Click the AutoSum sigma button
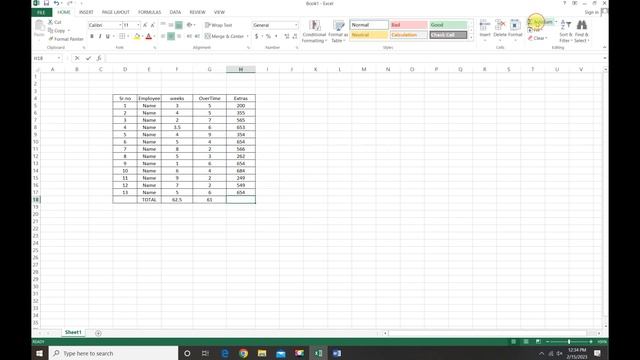This screenshot has height=360, width=640. (x=539, y=22)
